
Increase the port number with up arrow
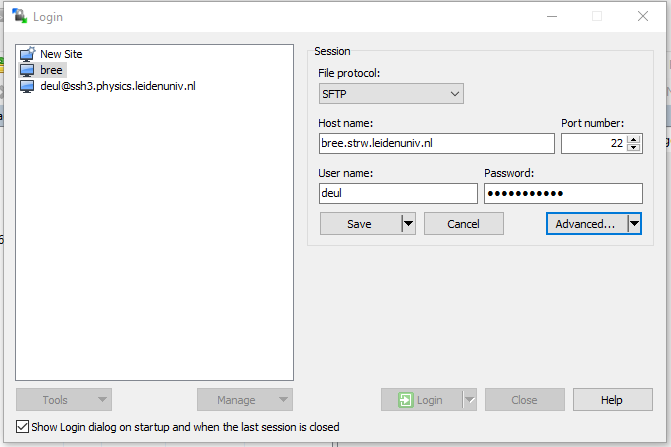point(633,139)
